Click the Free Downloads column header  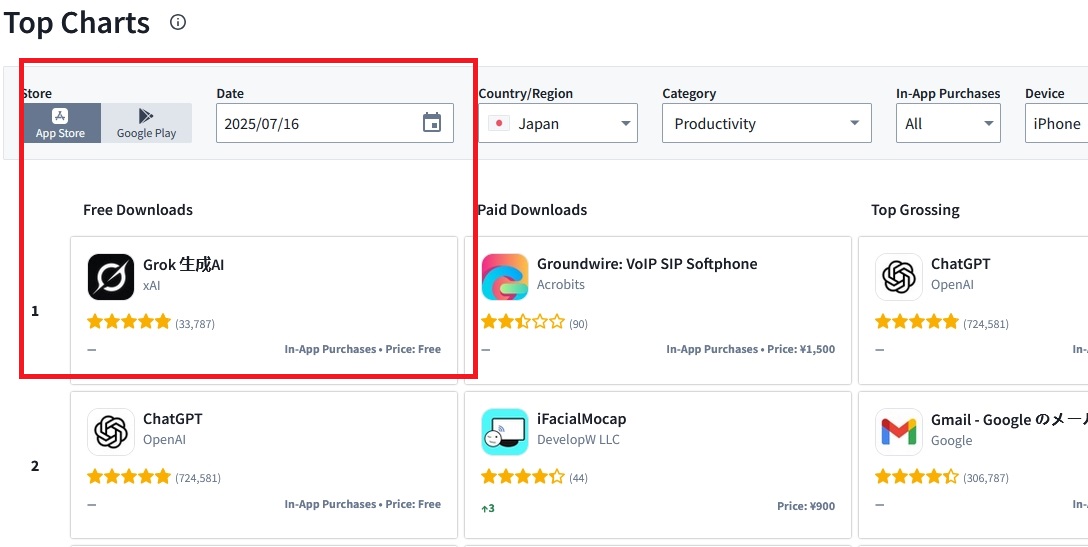click(138, 210)
